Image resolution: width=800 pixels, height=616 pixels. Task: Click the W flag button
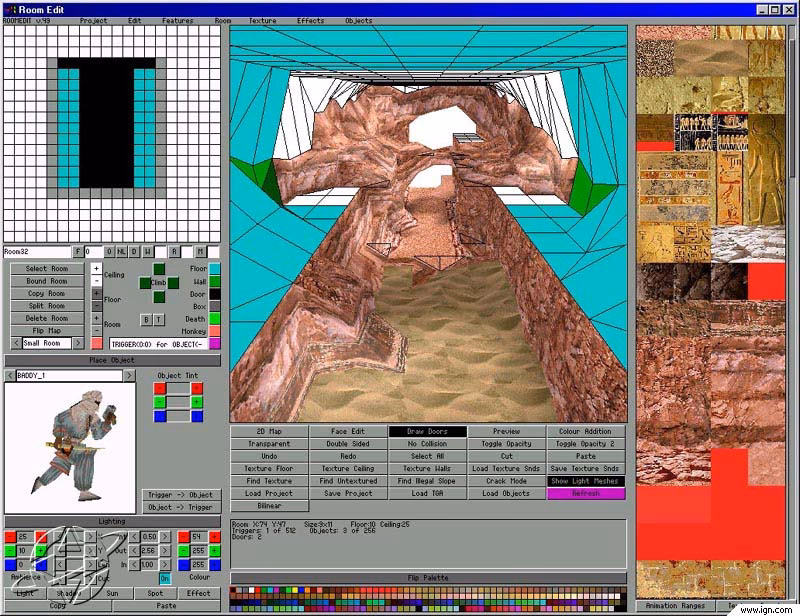[147, 252]
